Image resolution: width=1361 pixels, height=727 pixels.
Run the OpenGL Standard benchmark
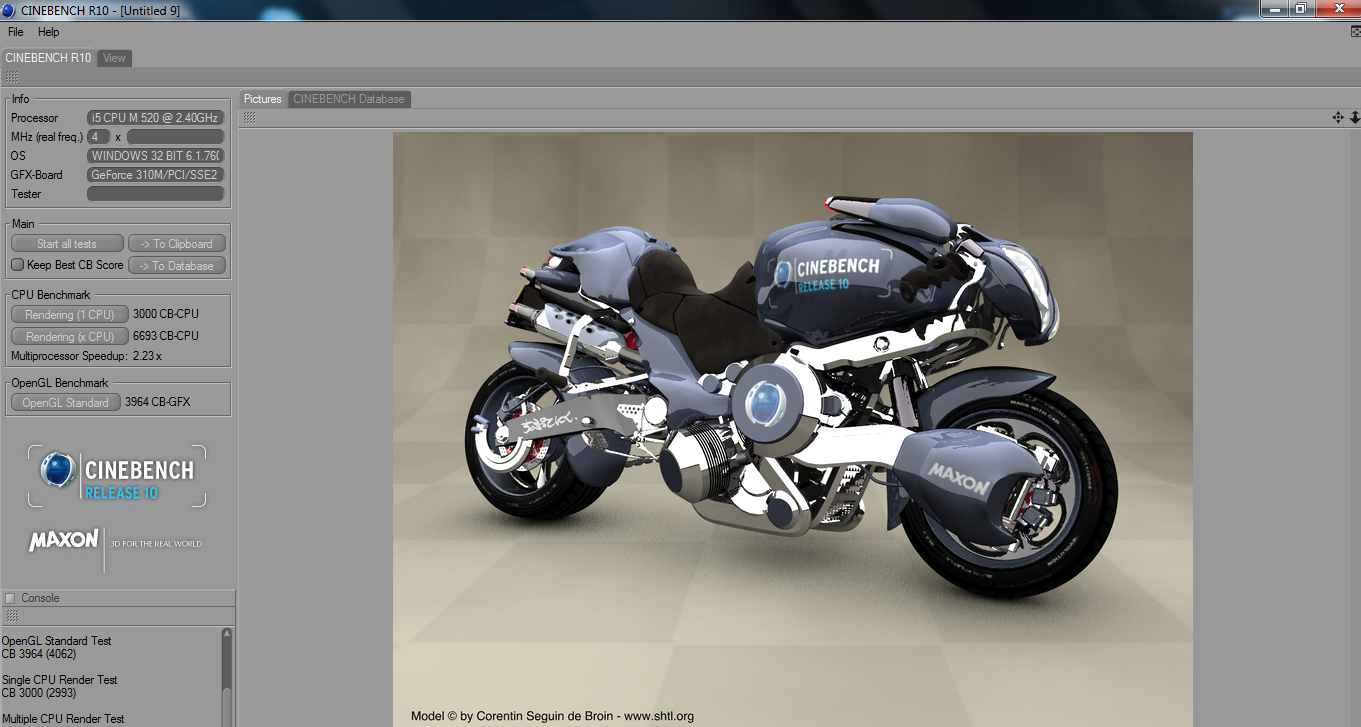(66, 402)
